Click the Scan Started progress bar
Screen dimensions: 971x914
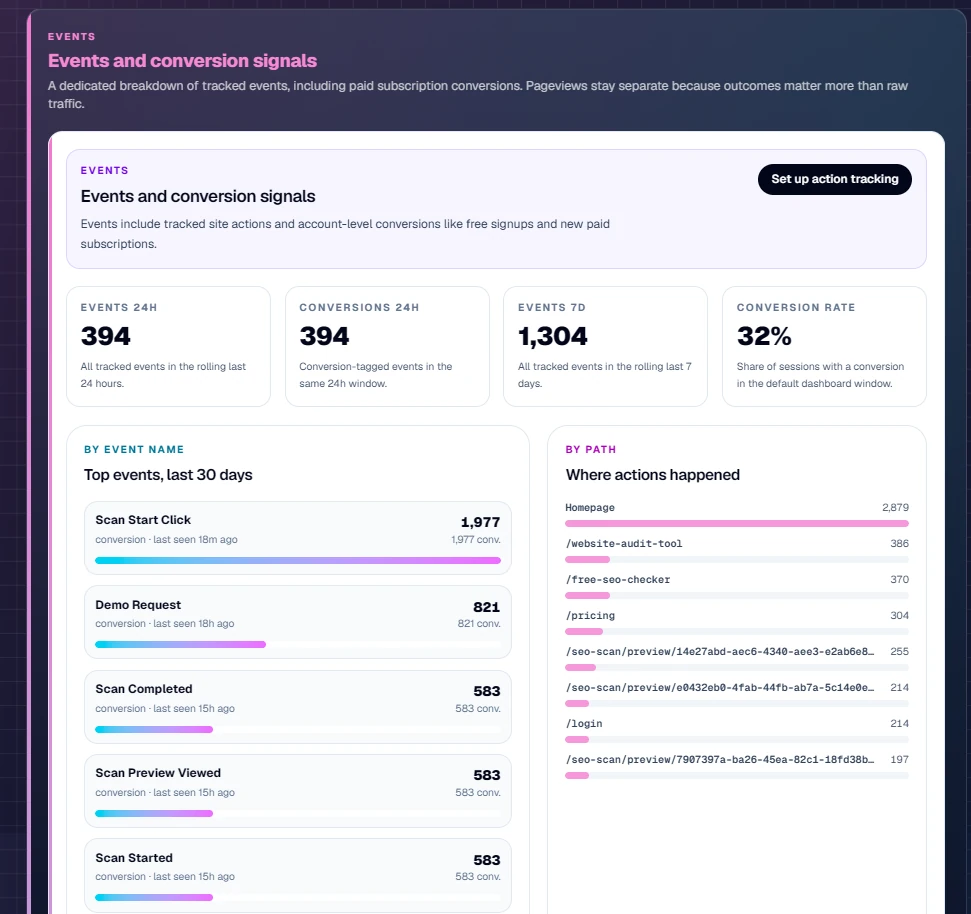pyautogui.click(x=154, y=897)
